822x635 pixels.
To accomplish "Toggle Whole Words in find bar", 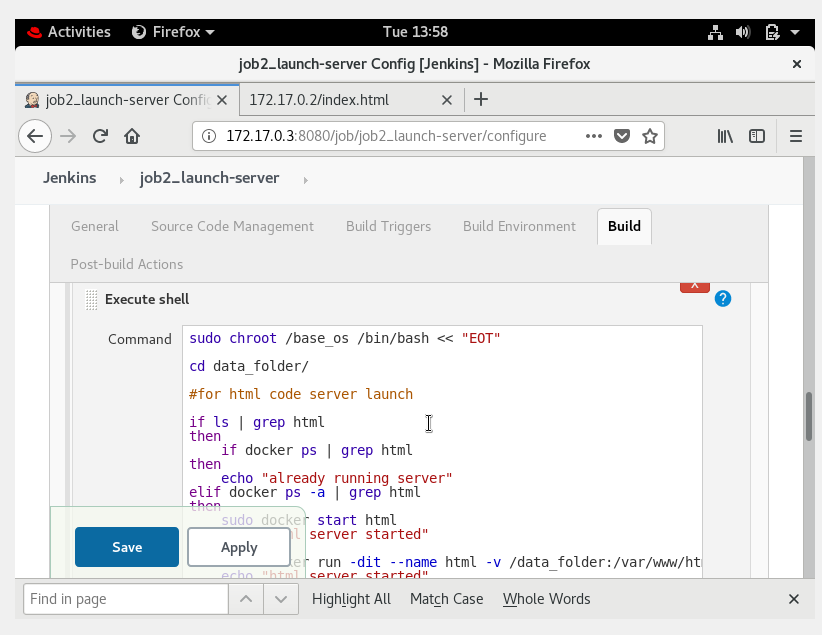I will pos(546,599).
